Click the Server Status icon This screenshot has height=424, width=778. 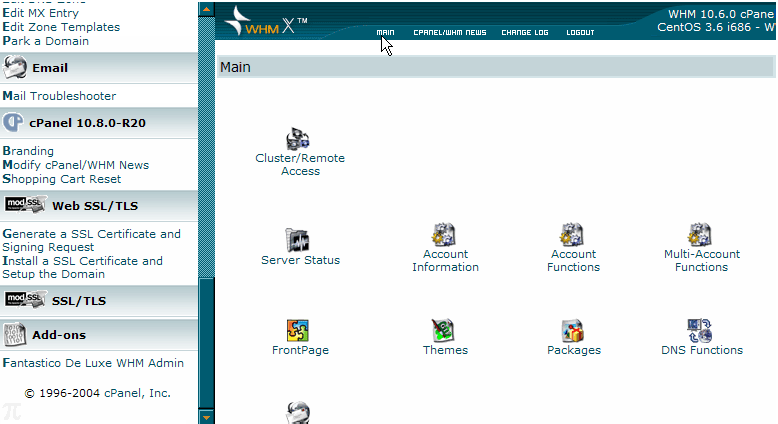click(299, 240)
